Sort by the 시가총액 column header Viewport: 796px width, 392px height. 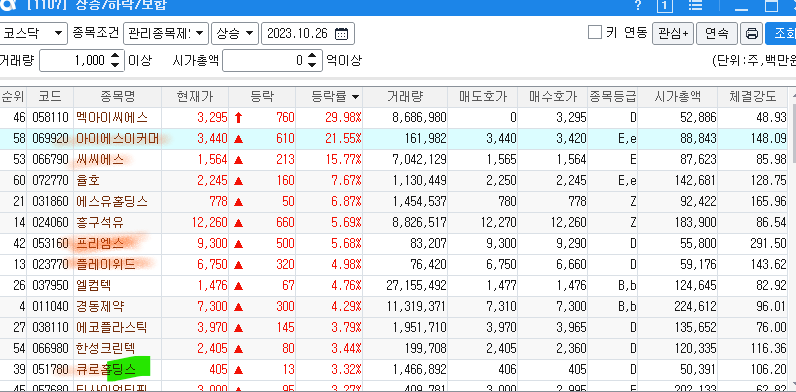677,96
